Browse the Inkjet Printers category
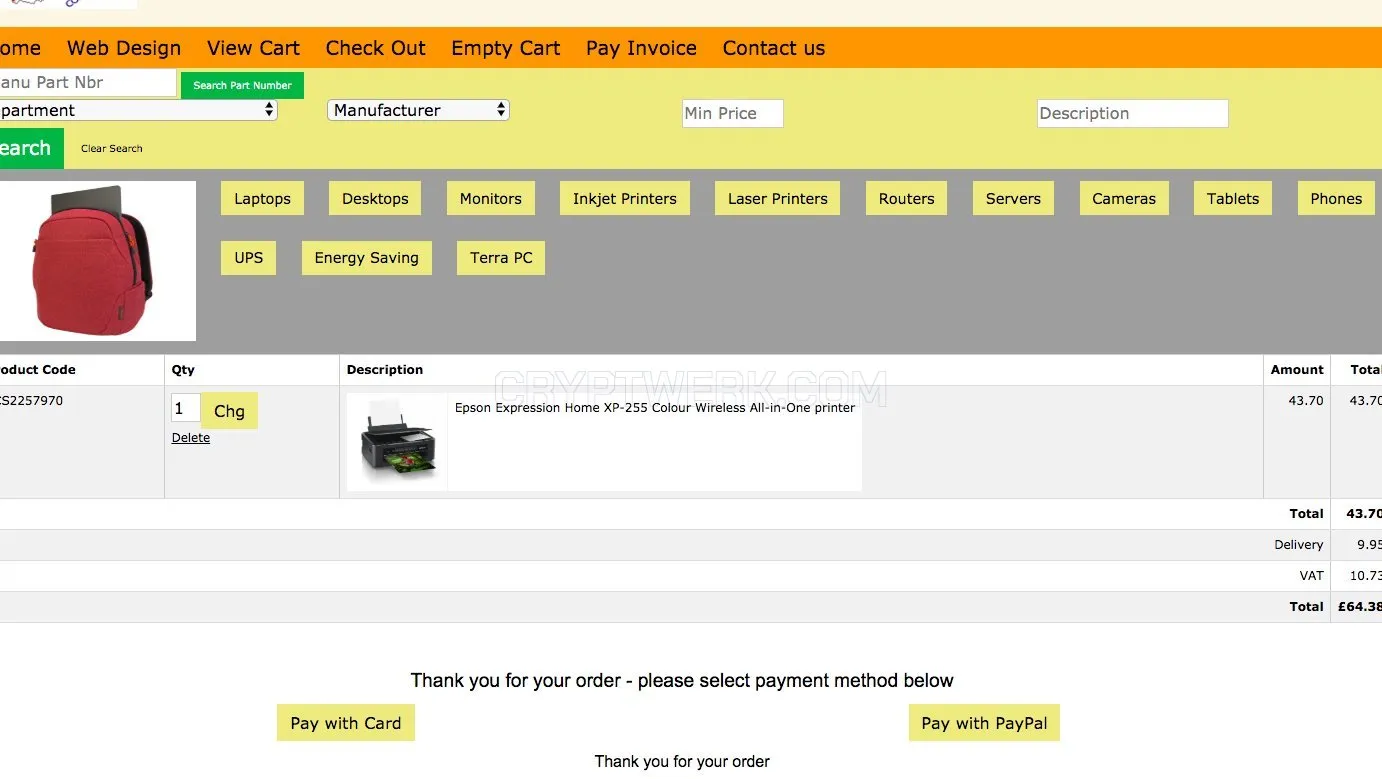Viewport: 1382px width, 779px height. click(625, 198)
